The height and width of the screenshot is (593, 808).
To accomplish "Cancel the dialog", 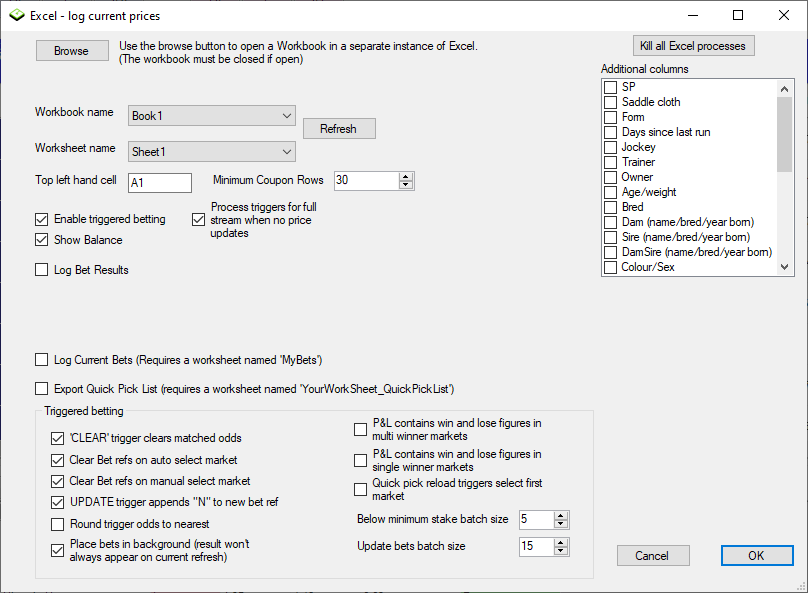I will pos(653,555).
